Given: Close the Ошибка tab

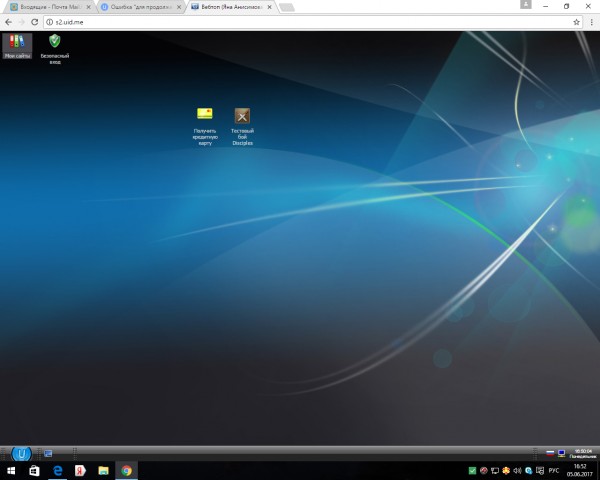Looking at the screenshot, I should click(179, 7).
